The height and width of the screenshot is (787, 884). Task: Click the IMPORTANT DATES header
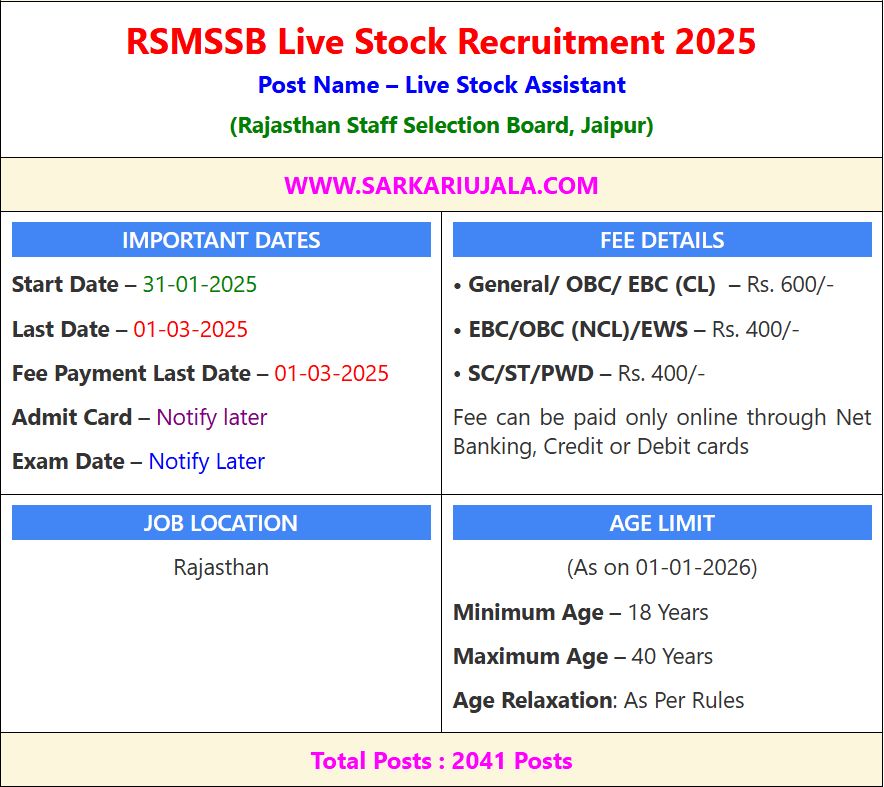point(221,240)
